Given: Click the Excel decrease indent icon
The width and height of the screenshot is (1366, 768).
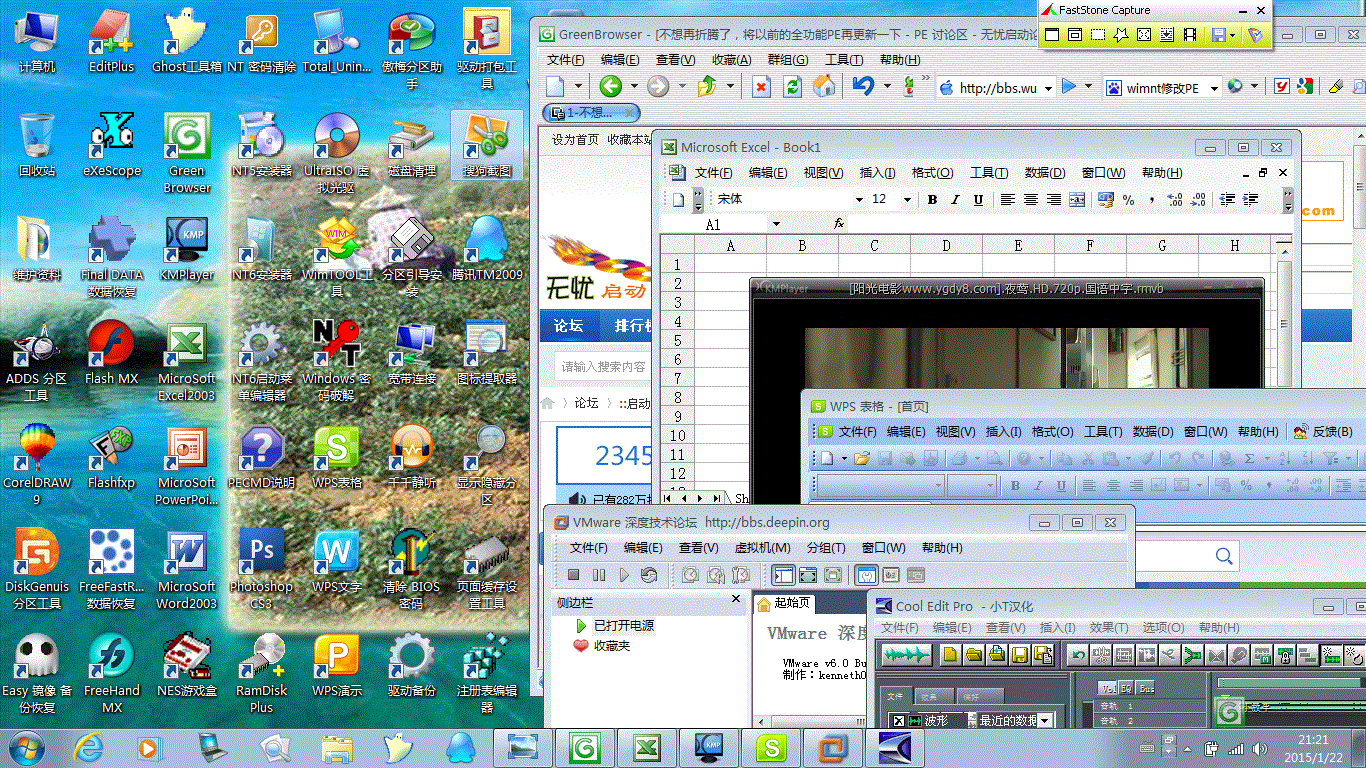Looking at the screenshot, I should coord(1227,200).
